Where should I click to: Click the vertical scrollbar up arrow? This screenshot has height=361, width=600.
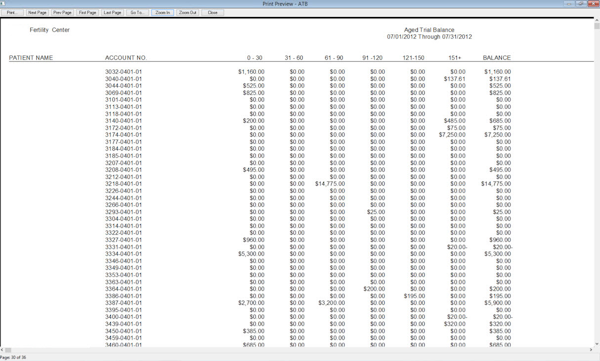(597, 19)
